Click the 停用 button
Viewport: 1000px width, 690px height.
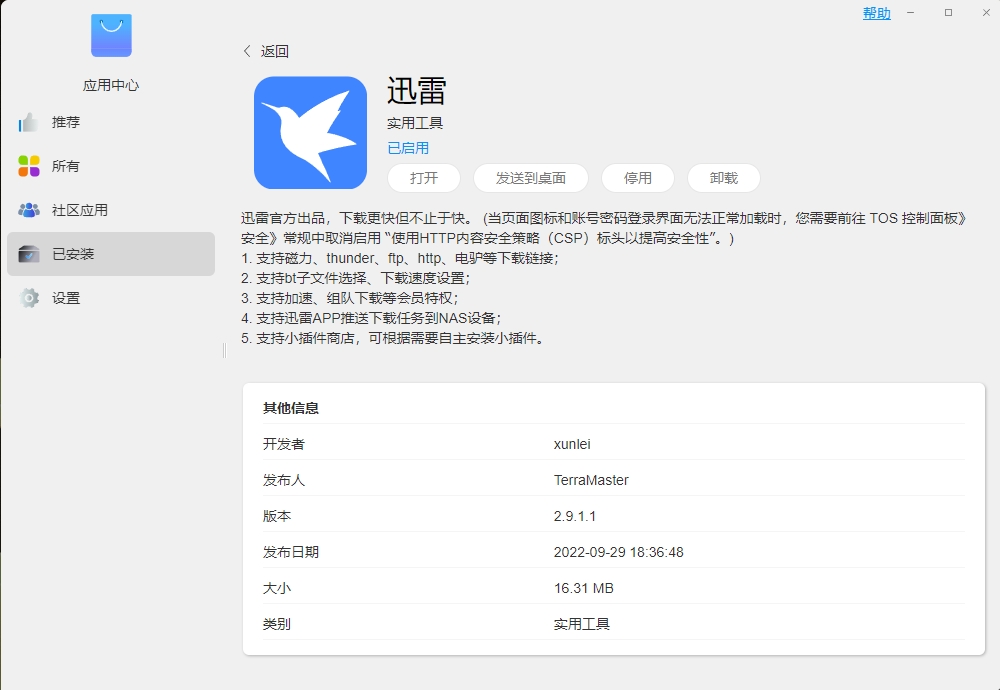pyautogui.click(x=638, y=178)
